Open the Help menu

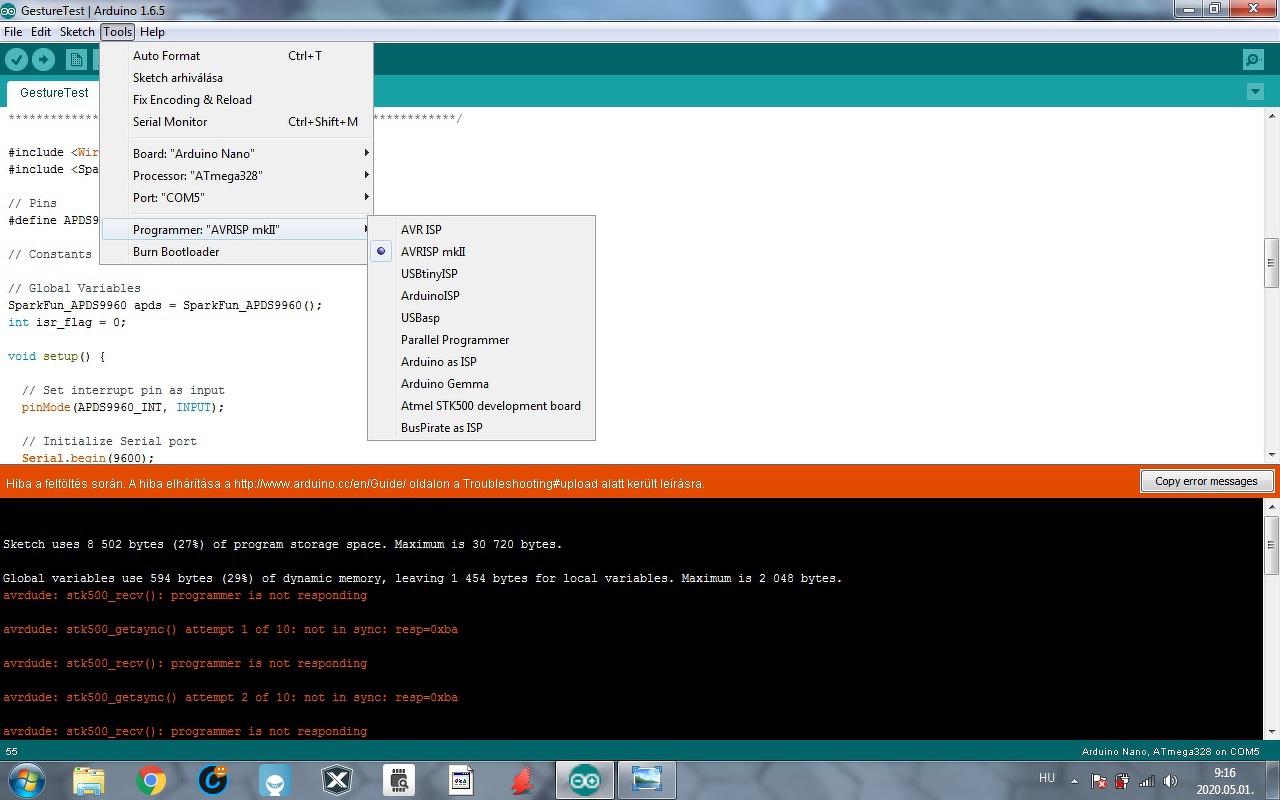tap(152, 32)
